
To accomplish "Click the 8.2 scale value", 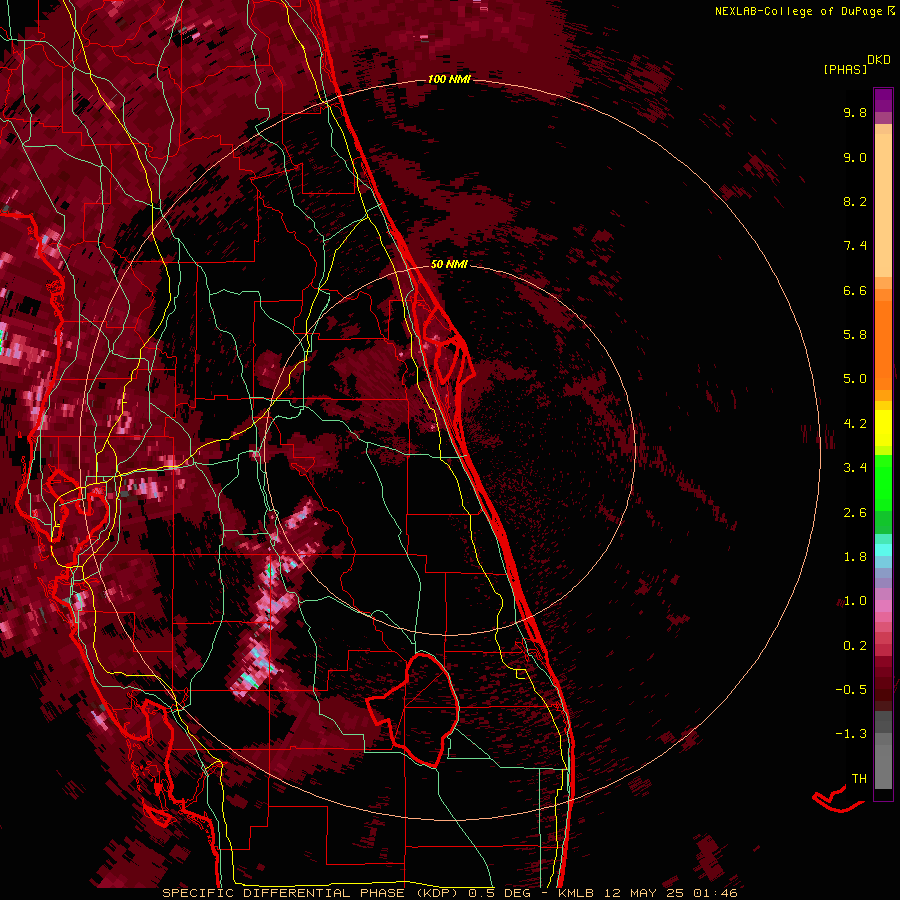I will (x=855, y=201).
